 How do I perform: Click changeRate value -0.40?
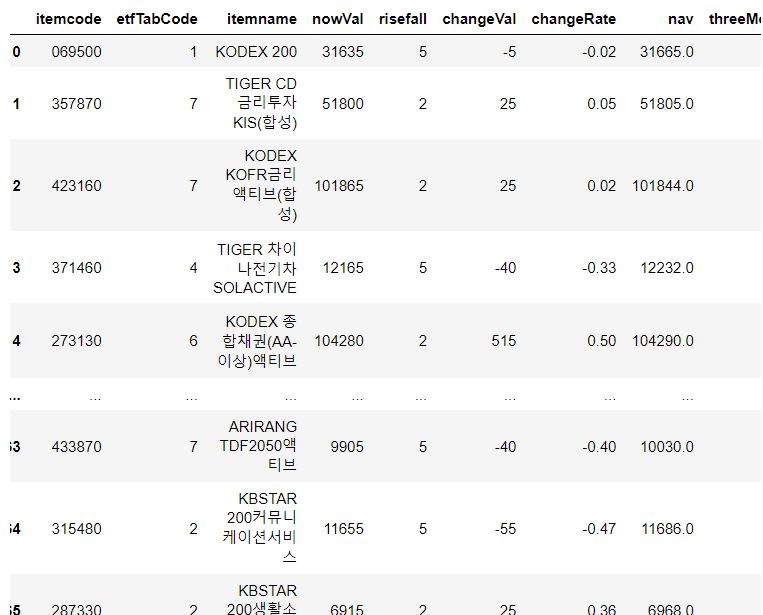pos(599,446)
